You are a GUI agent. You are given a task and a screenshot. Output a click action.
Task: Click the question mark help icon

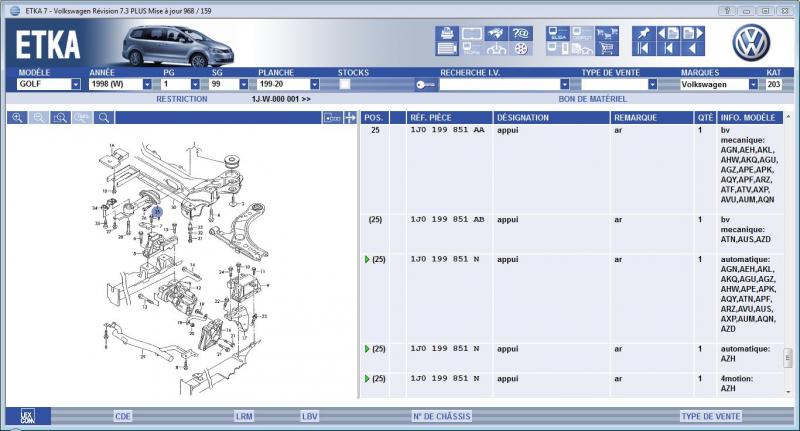[x=520, y=34]
